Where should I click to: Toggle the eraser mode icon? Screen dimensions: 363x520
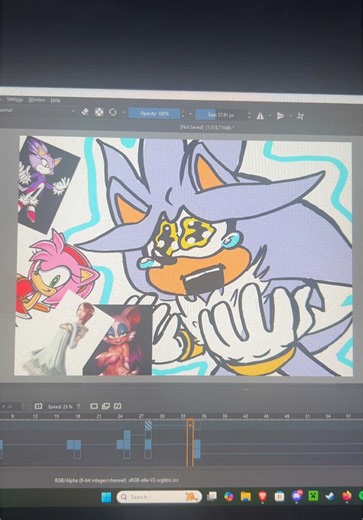[x=85, y=112]
